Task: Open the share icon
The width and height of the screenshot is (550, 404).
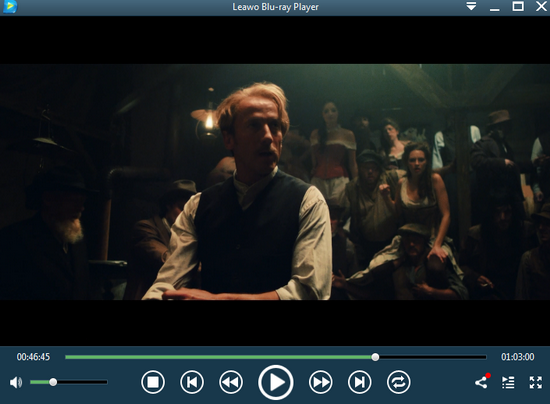Action: [482, 382]
